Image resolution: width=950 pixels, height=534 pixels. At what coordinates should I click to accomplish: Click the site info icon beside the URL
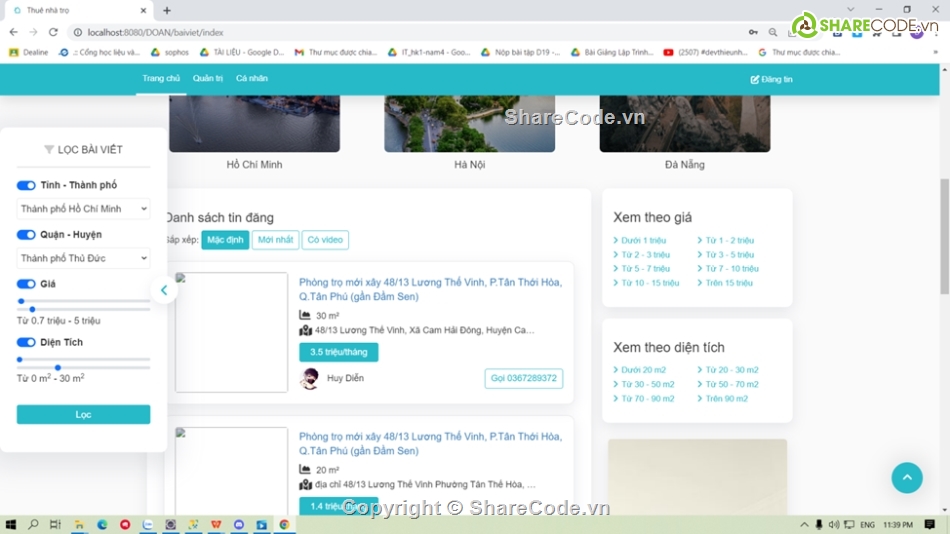[x=78, y=32]
